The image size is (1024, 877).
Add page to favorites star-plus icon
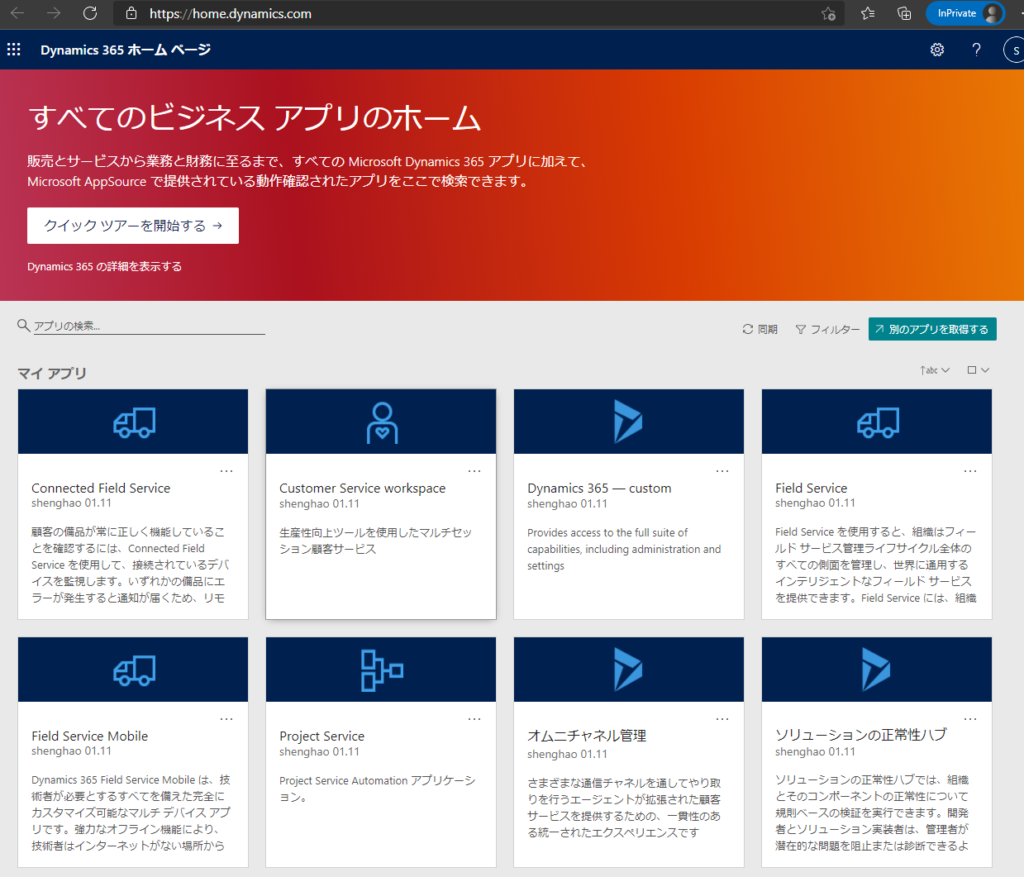click(829, 14)
